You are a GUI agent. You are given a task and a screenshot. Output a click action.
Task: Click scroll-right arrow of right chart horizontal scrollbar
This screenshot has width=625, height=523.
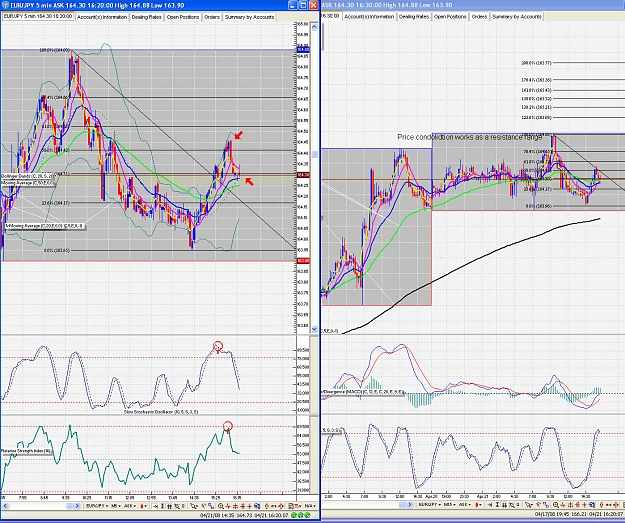[410, 505]
